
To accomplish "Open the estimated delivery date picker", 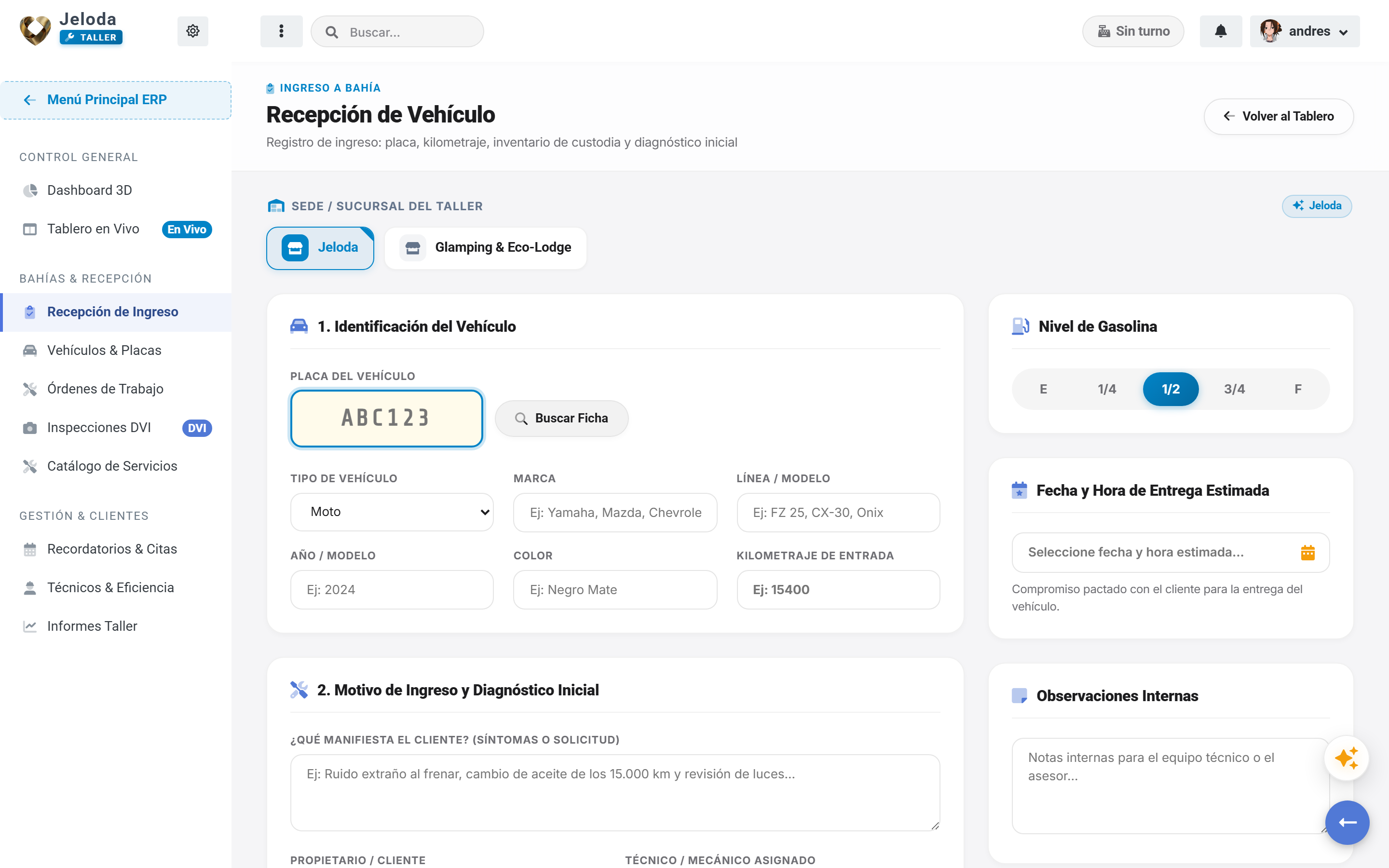I will [x=1171, y=552].
